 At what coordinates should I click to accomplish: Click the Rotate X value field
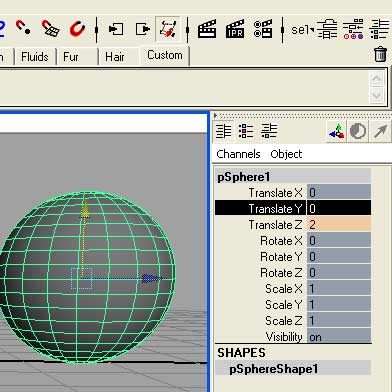tap(339, 240)
